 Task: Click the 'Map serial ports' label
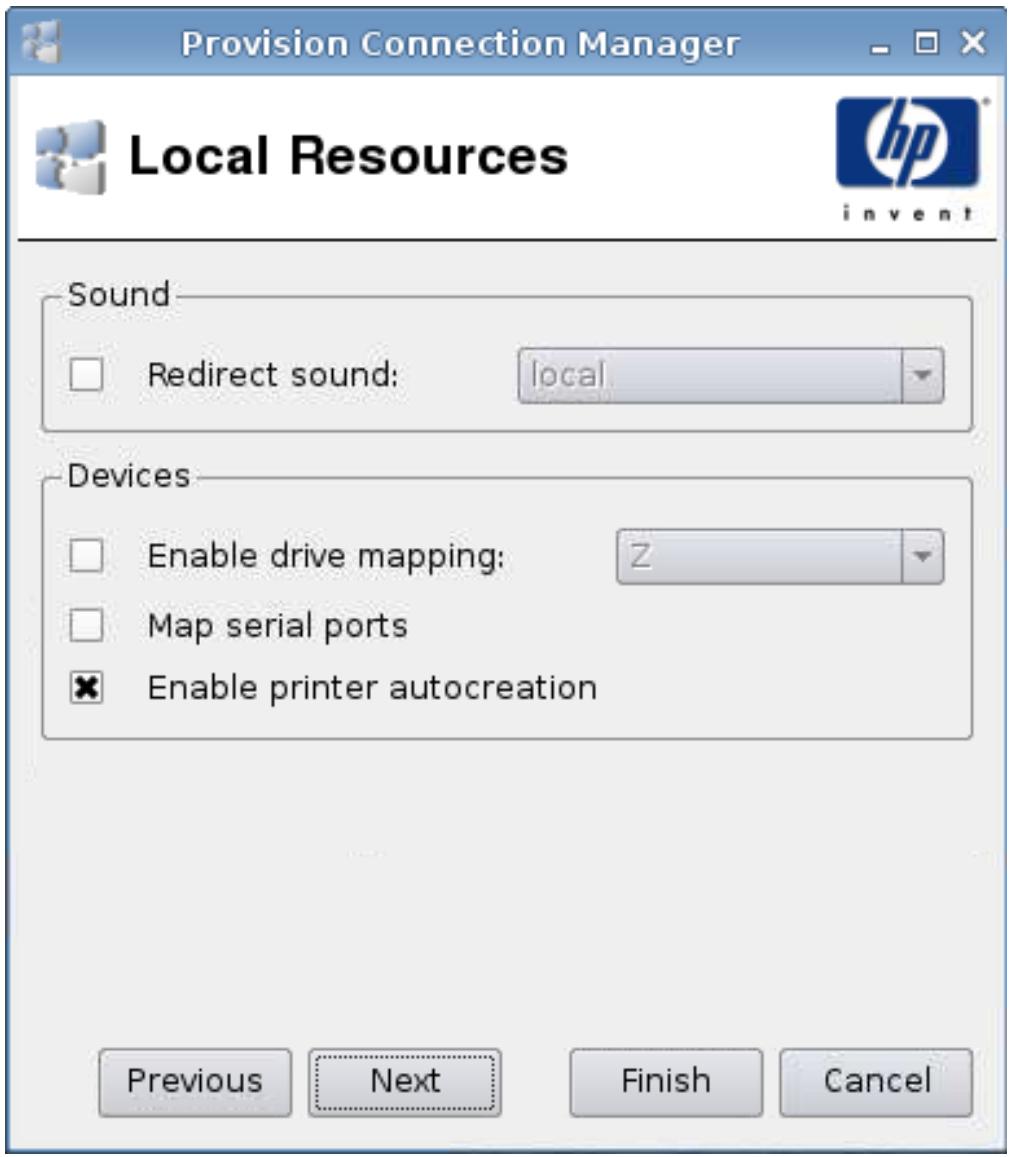[x=278, y=626]
